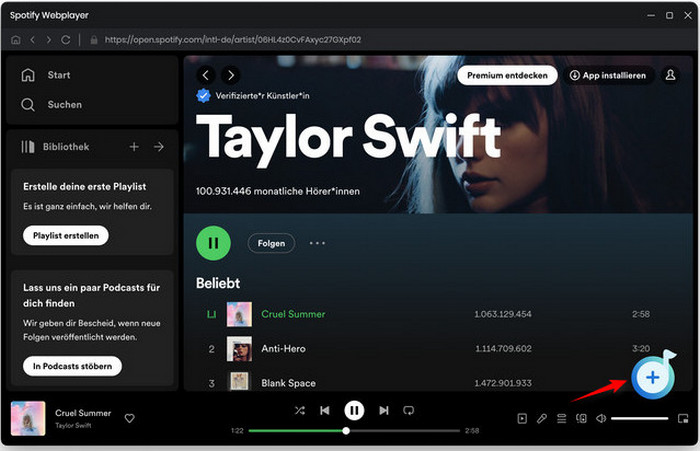Click the blue plus add-music floating button
This screenshot has width=700, height=451.
(653, 377)
